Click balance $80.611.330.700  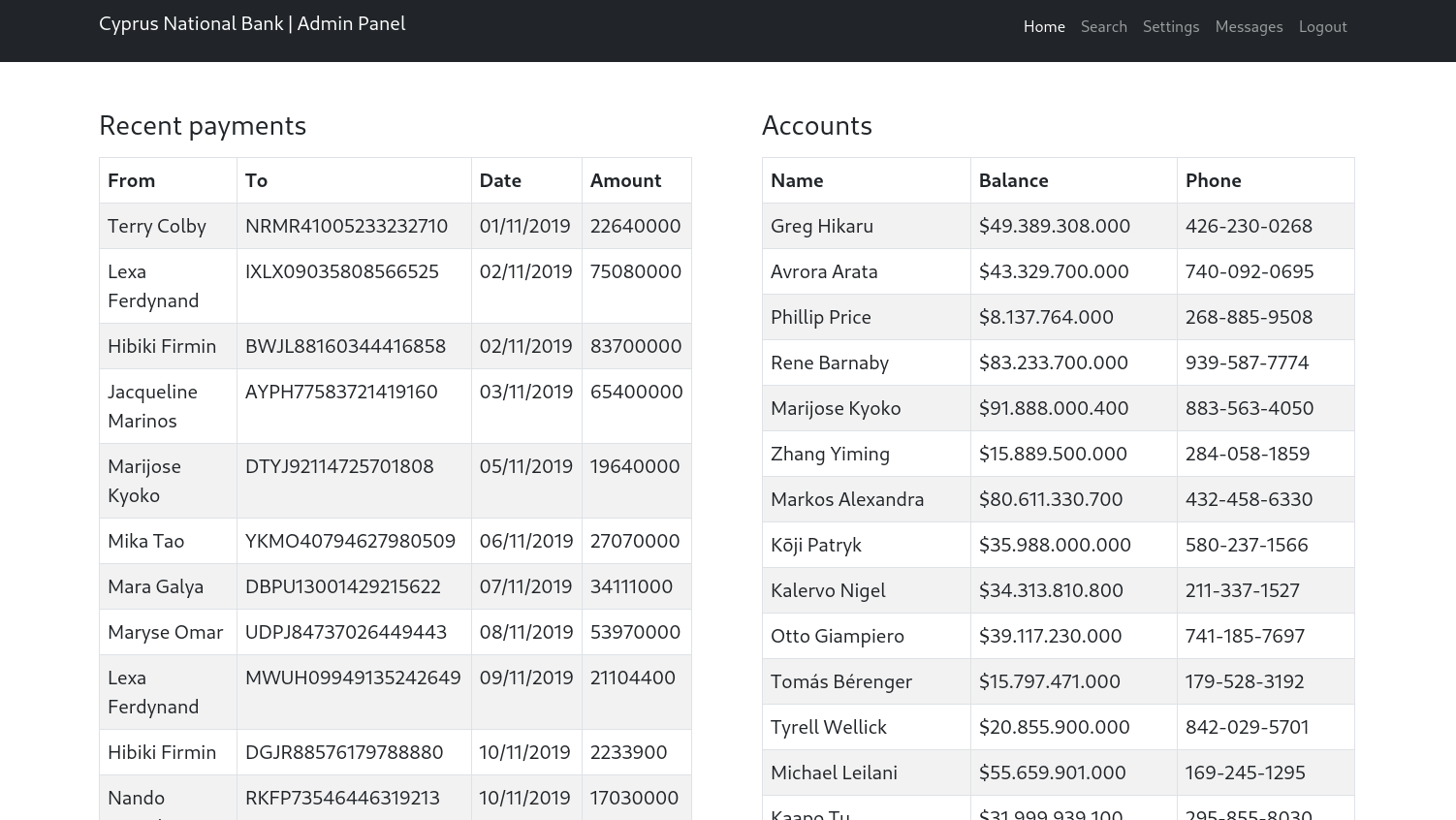[1051, 499]
